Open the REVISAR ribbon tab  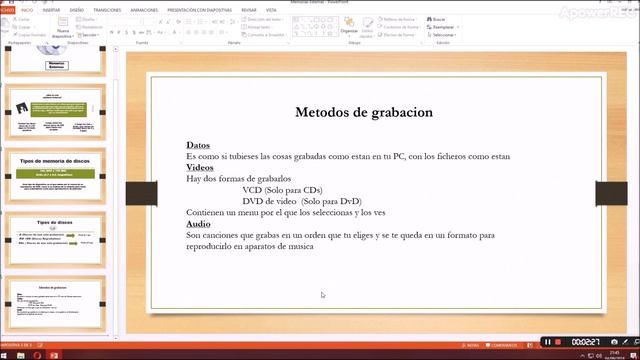pos(249,10)
